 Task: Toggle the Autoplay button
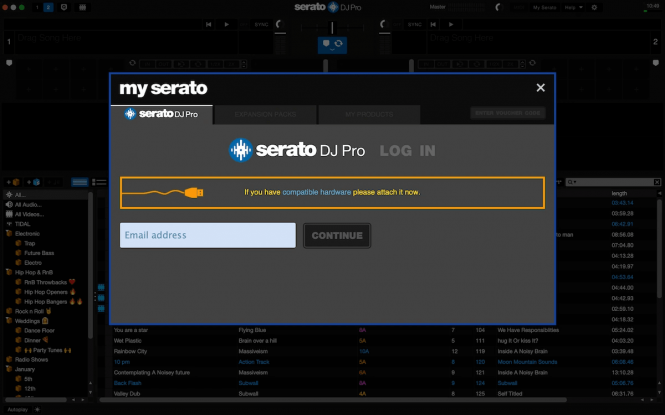(17, 409)
